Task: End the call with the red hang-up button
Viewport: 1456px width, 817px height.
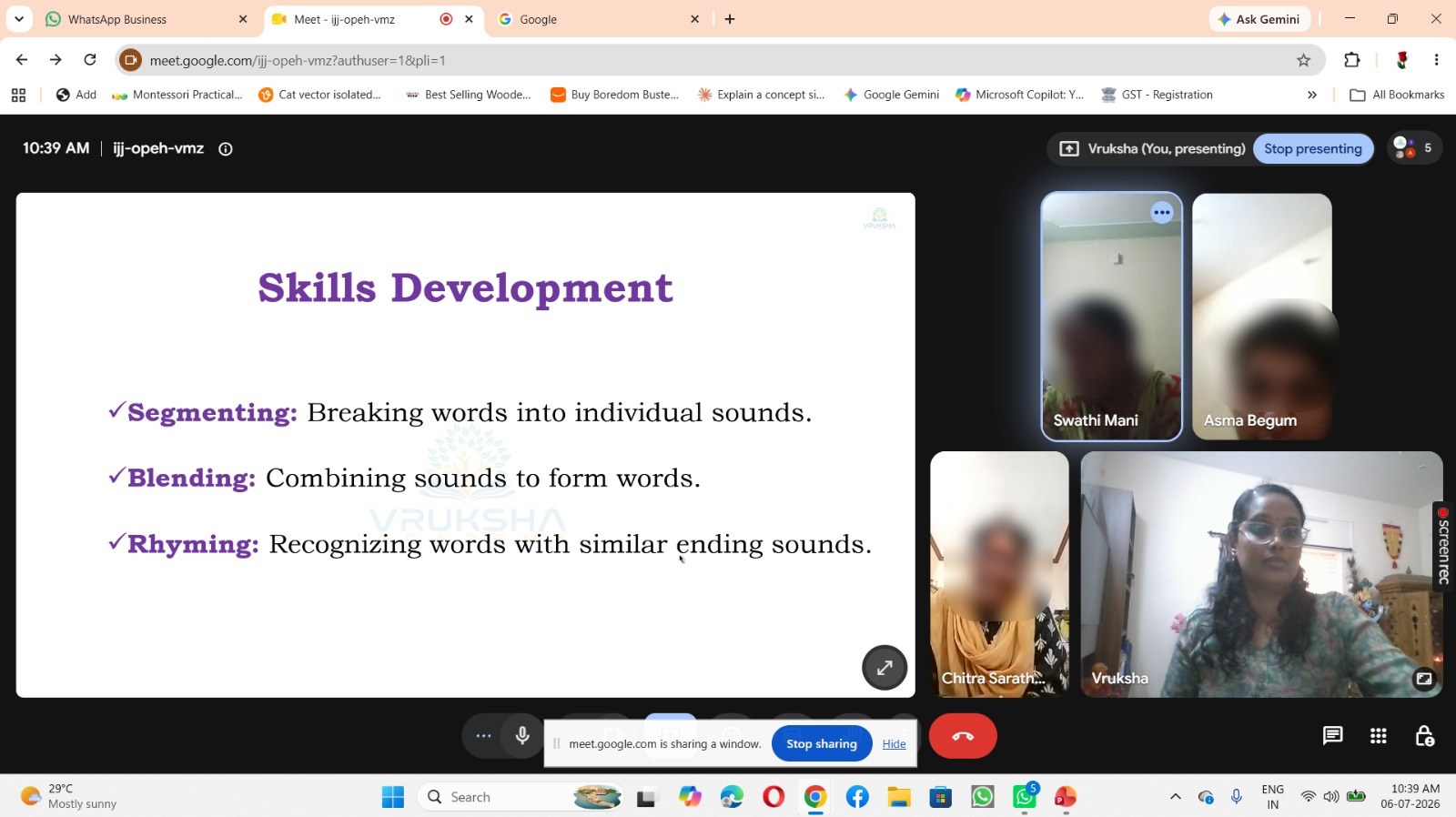Action: tap(963, 736)
